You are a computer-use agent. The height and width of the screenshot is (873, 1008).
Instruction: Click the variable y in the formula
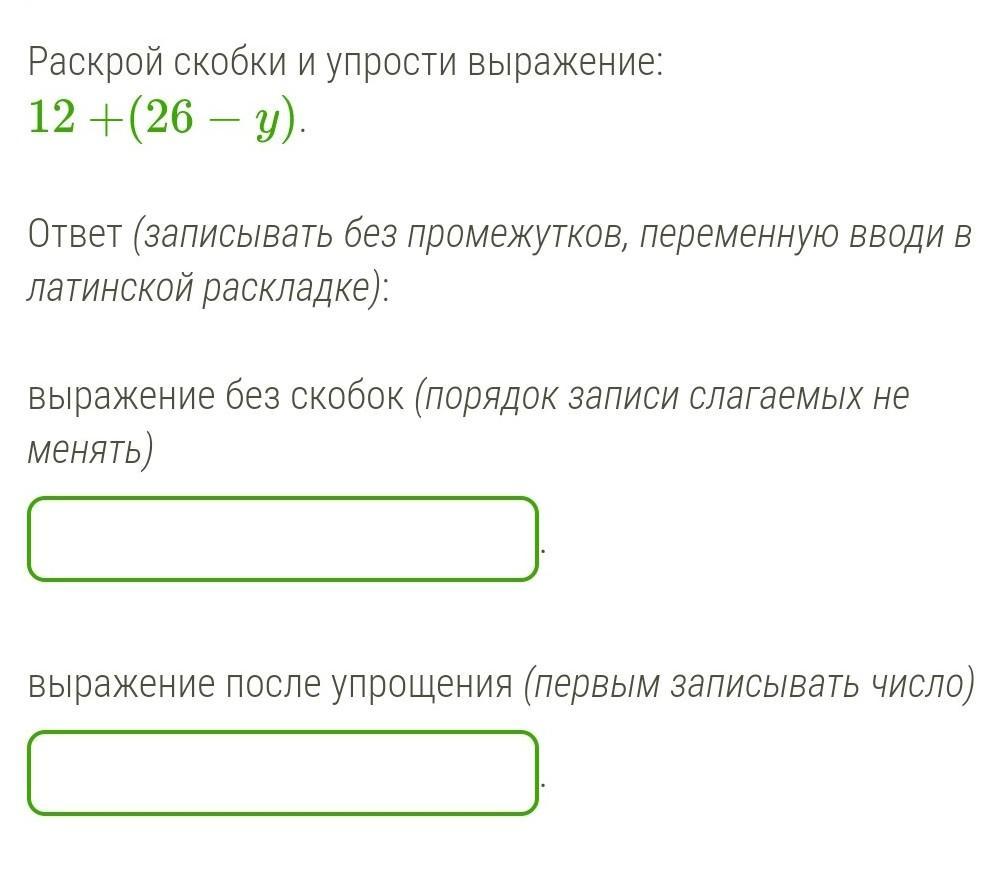[267, 123]
